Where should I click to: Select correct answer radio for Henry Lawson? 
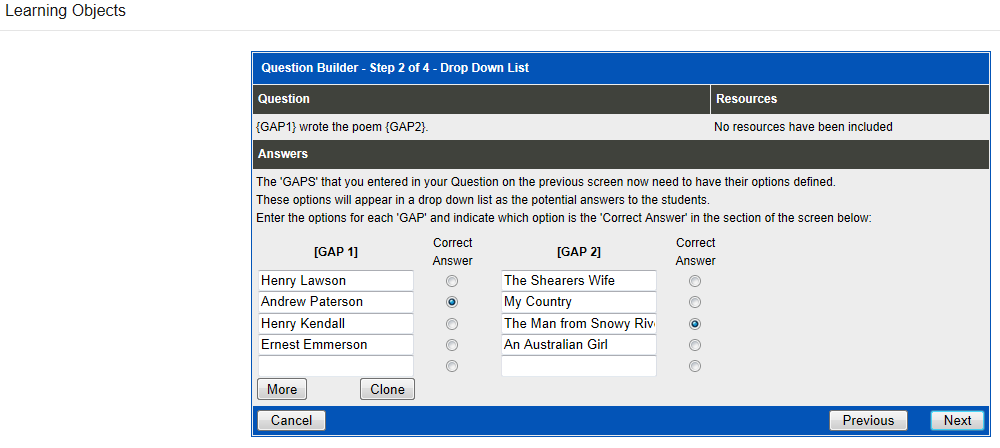pyautogui.click(x=452, y=281)
